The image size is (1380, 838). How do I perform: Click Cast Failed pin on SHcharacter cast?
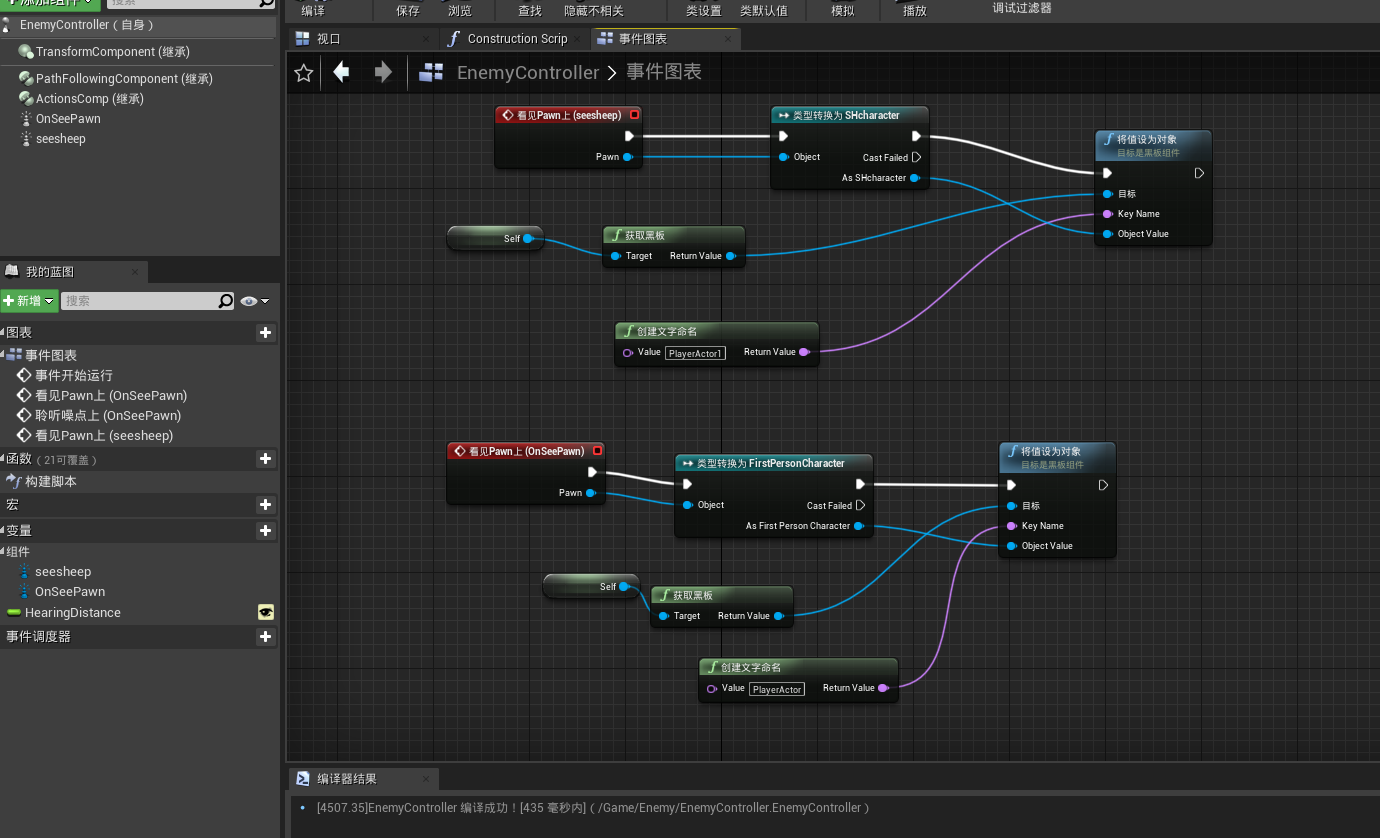point(916,157)
